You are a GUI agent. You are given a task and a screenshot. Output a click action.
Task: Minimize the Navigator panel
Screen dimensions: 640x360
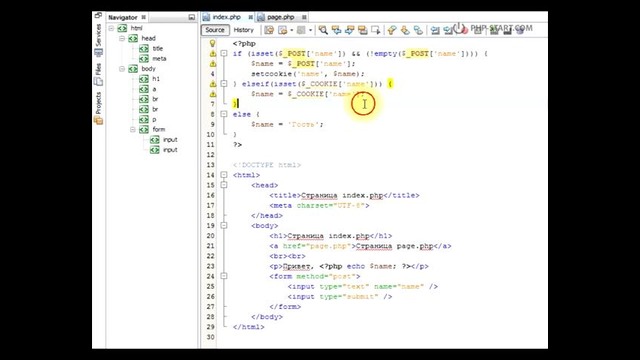click(x=191, y=17)
